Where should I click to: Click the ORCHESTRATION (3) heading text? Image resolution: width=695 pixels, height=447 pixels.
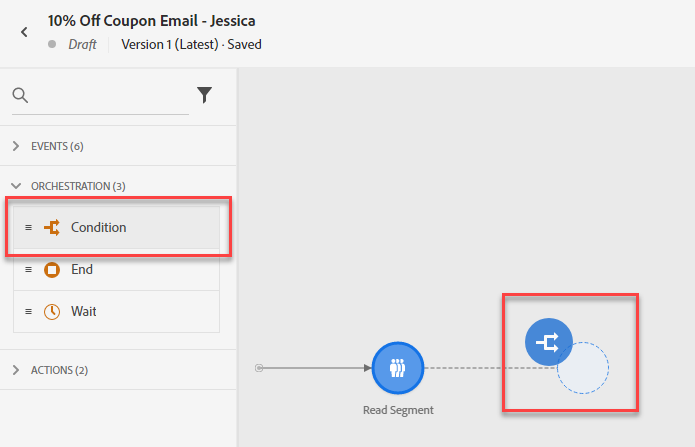(78, 186)
